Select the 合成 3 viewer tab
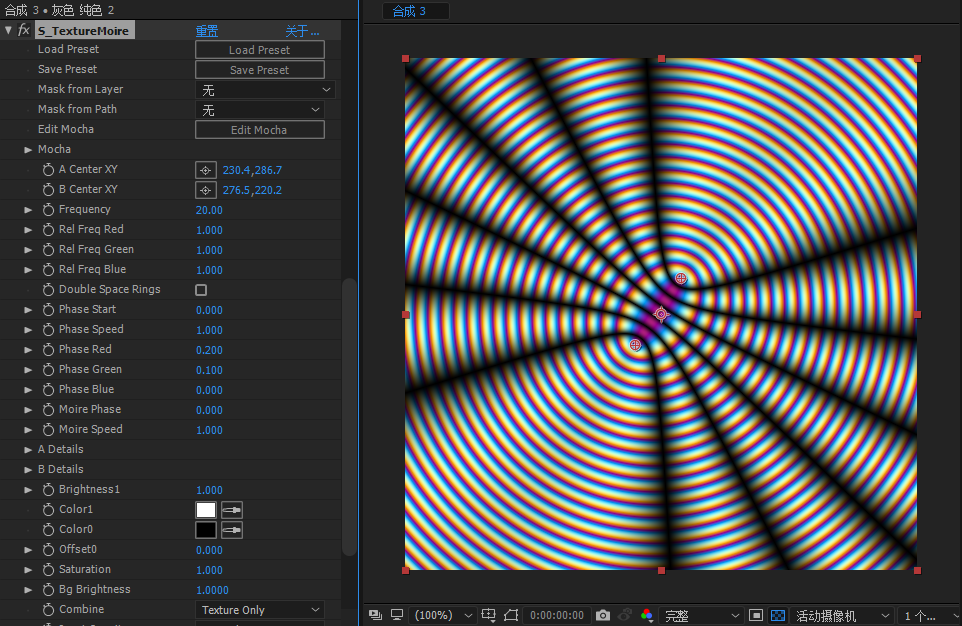This screenshot has height=626, width=962. tap(409, 11)
